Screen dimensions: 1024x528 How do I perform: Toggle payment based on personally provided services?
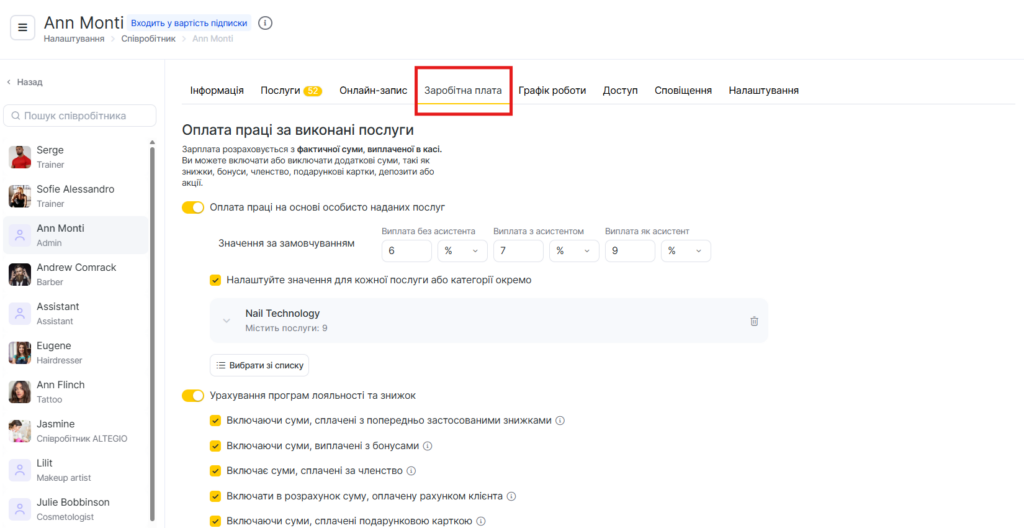(192, 207)
